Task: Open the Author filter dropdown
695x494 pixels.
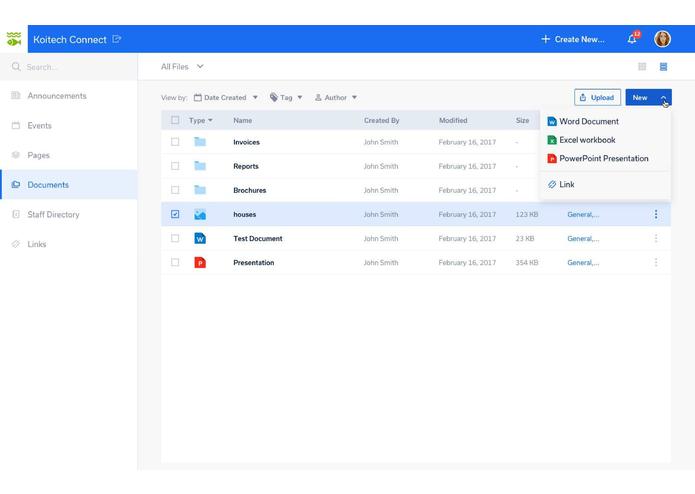Action: pos(336,97)
